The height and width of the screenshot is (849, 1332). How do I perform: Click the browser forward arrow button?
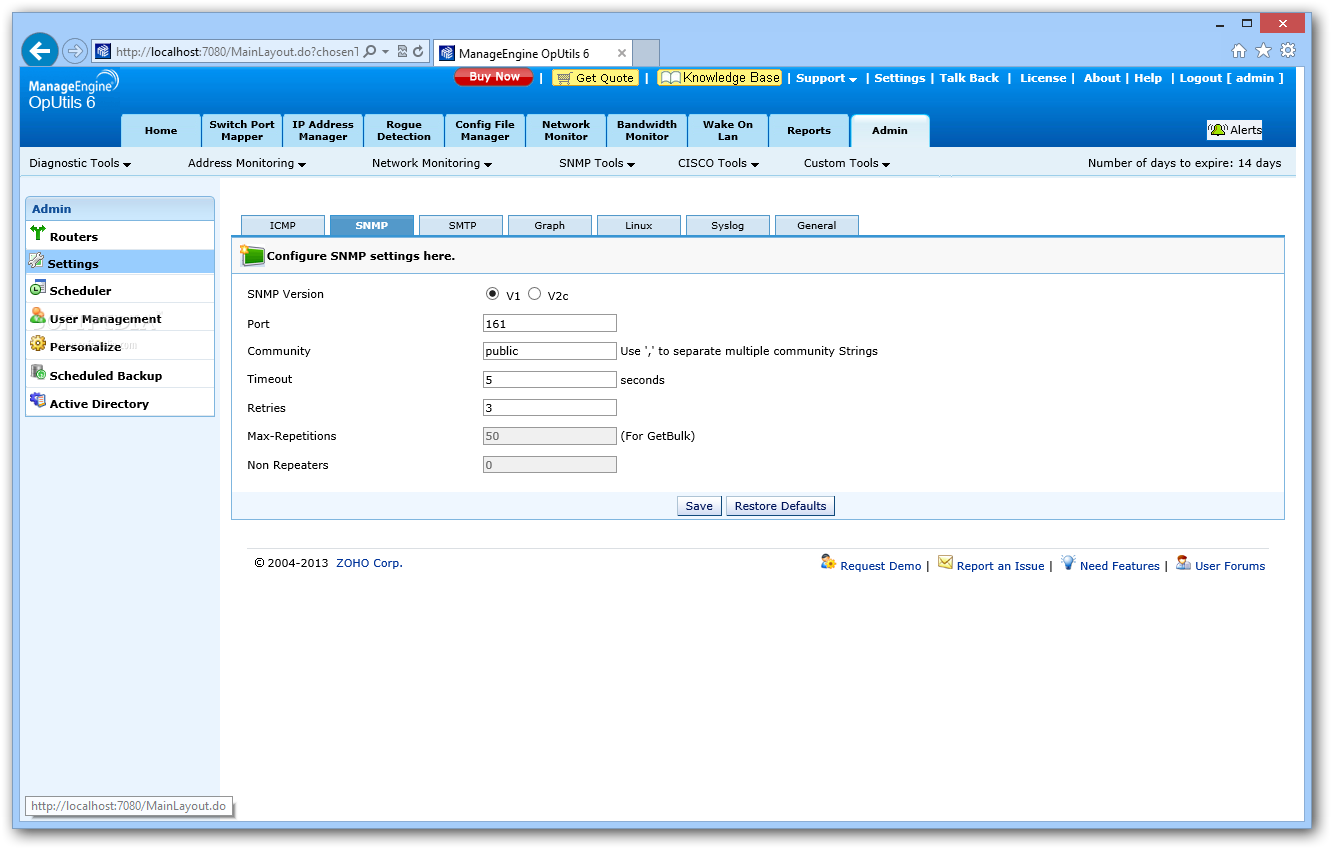(x=75, y=51)
